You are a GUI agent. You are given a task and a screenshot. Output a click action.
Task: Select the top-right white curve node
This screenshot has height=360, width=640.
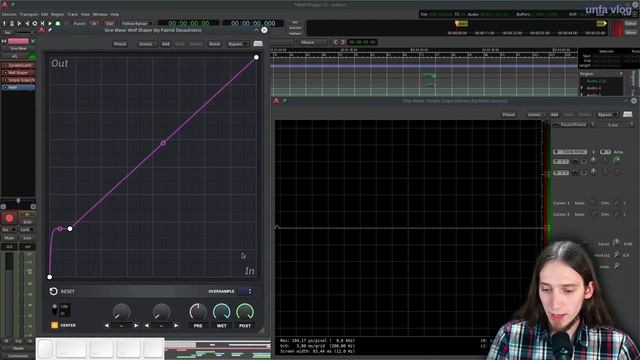coord(256,57)
